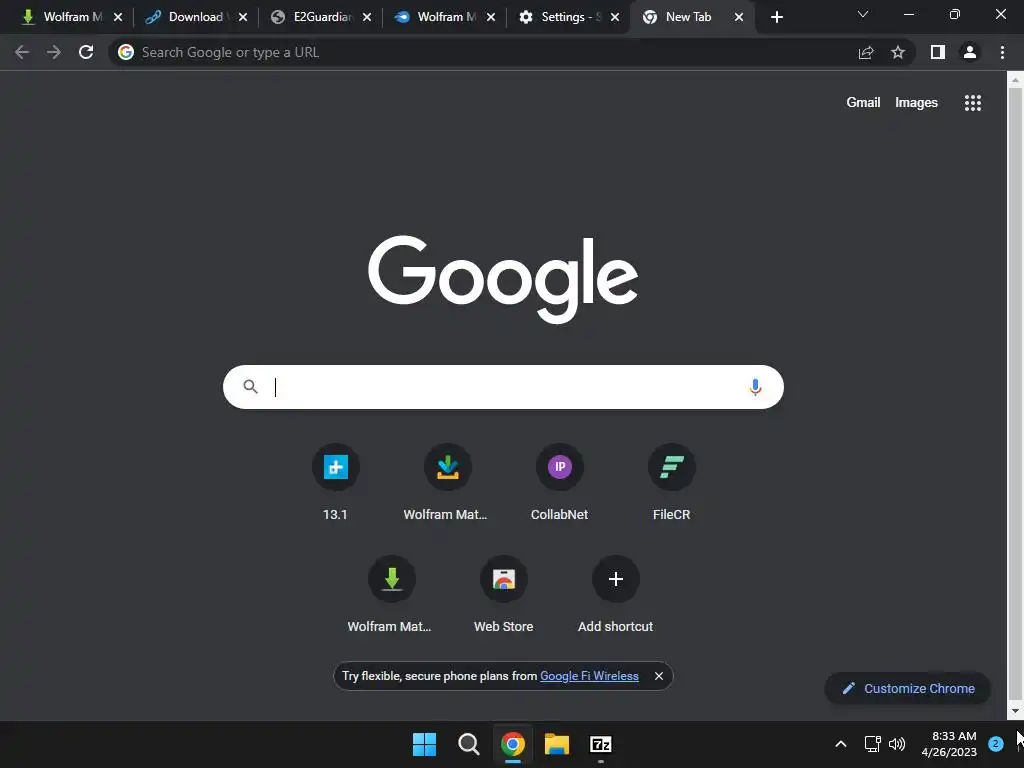
Task: Open Gmail link
Action: [863, 103]
